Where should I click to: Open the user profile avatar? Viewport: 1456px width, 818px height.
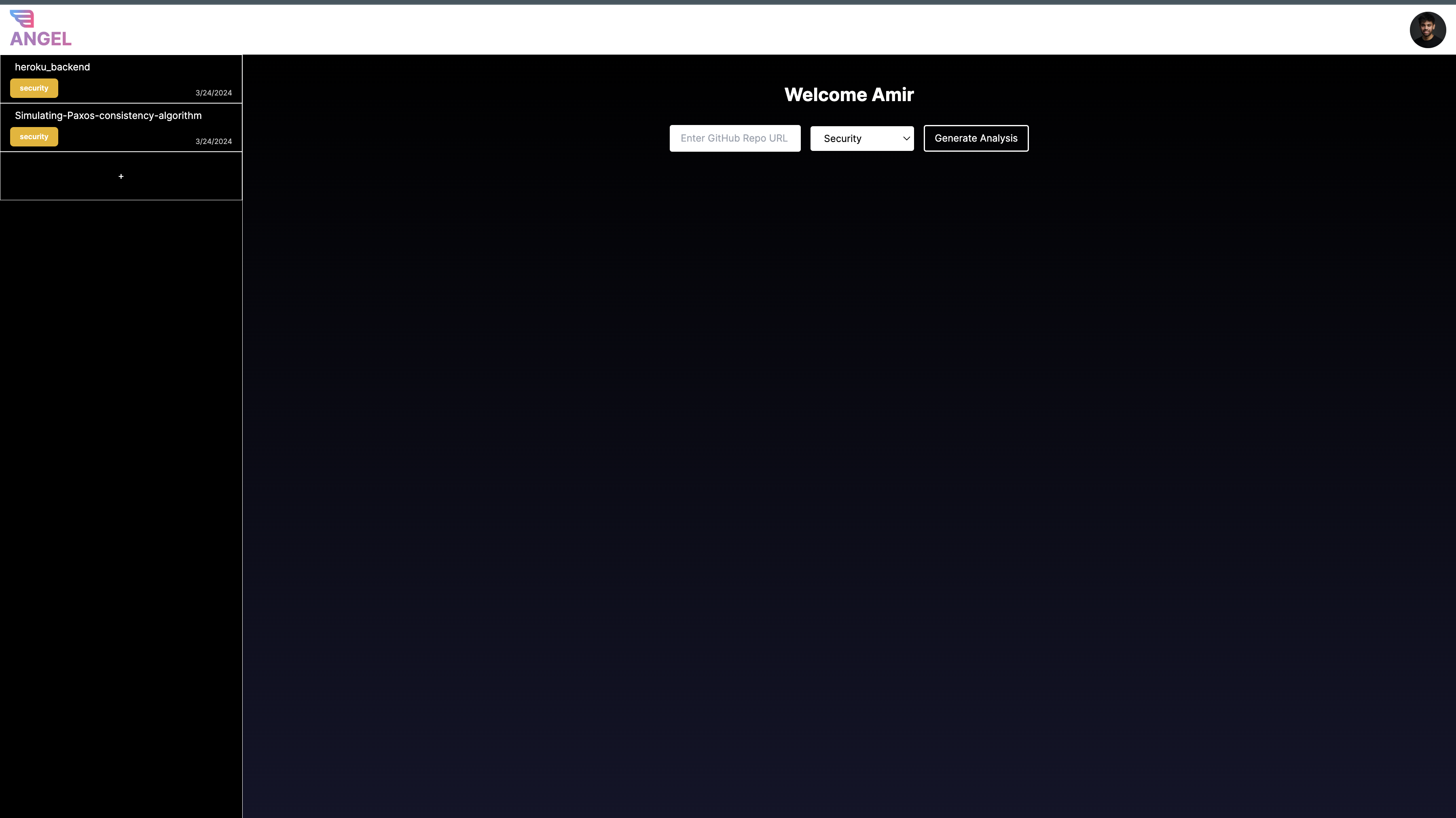click(x=1427, y=30)
